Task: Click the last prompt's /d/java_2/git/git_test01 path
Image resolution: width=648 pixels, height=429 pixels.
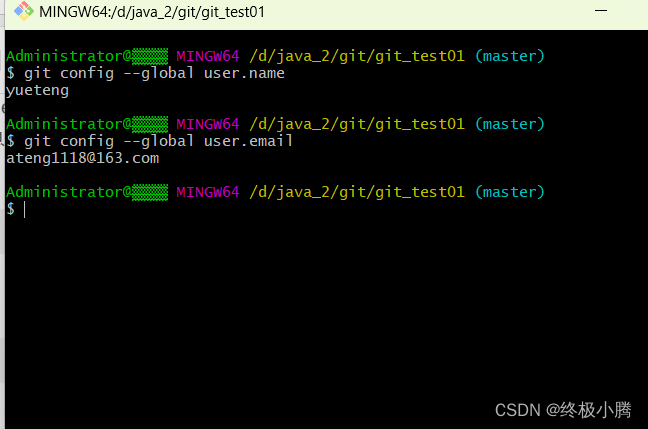Action: (x=357, y=192)
